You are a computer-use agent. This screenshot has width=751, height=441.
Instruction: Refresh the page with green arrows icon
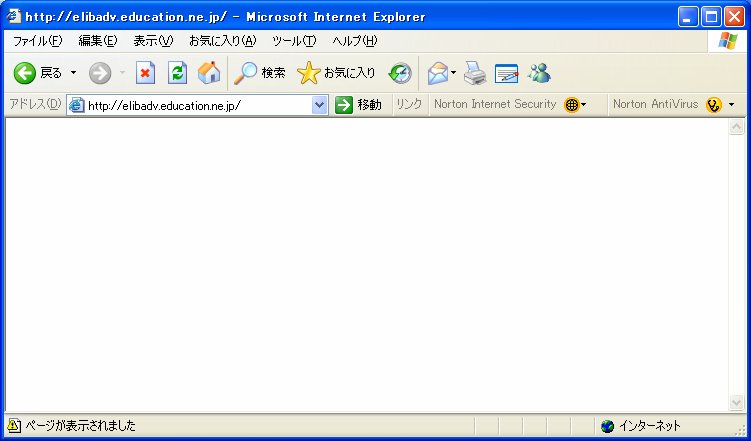177,73
